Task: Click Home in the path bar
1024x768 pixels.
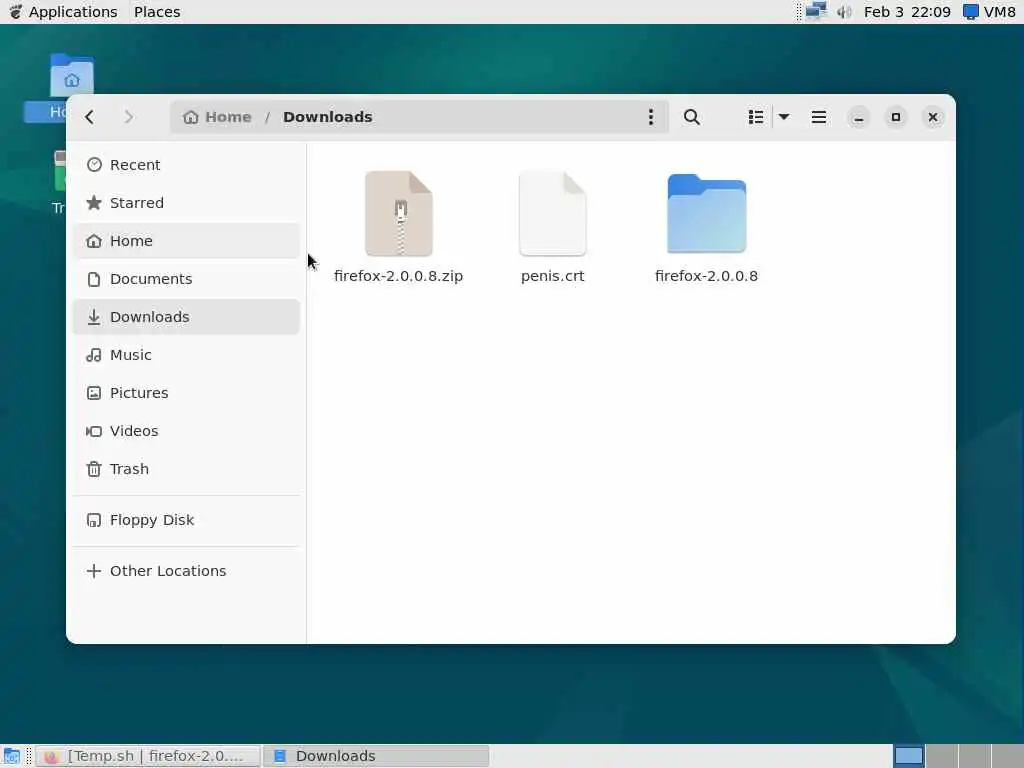Action: click(217, 117)
